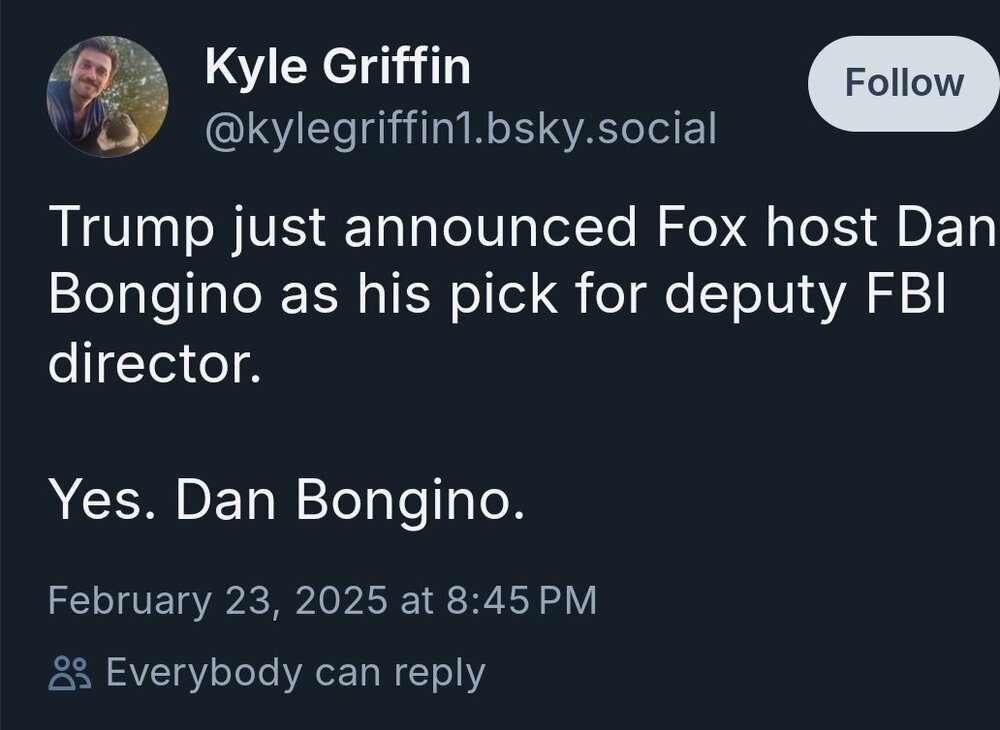Click the post's first paragraph text

[x=500, y=297]
